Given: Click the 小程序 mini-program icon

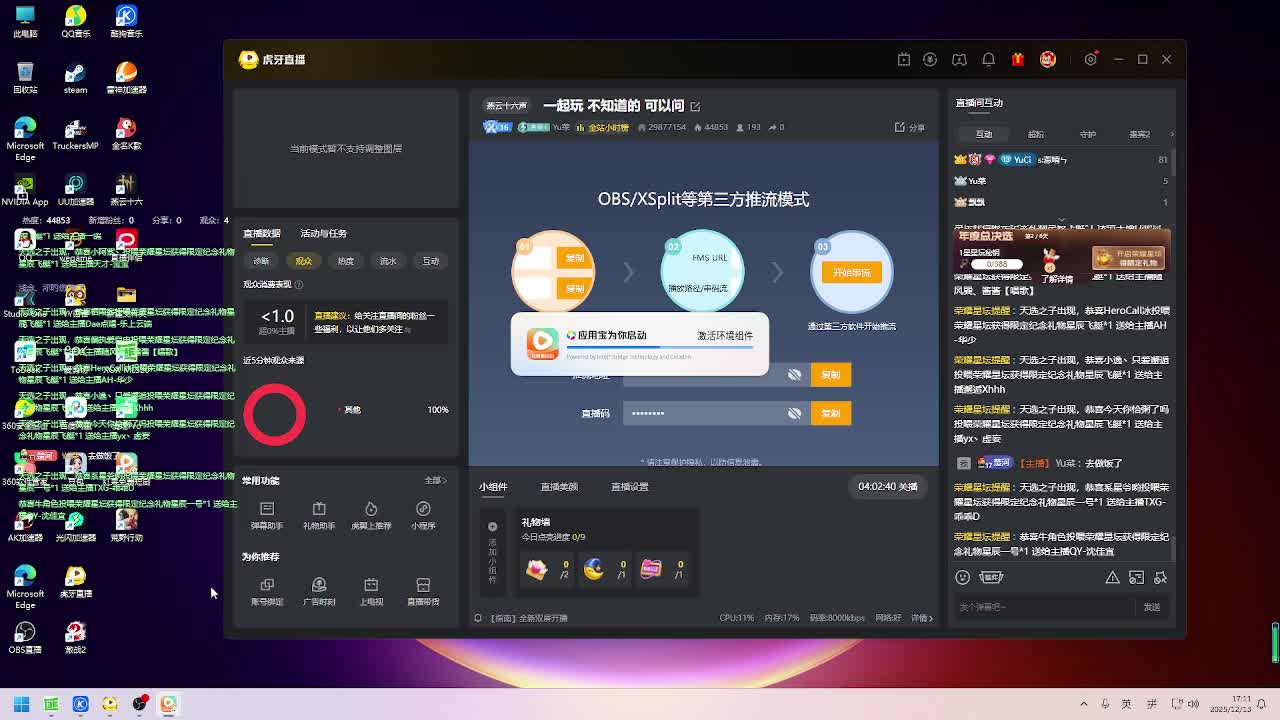Looking at the screenshot, I should click(423, 514).
